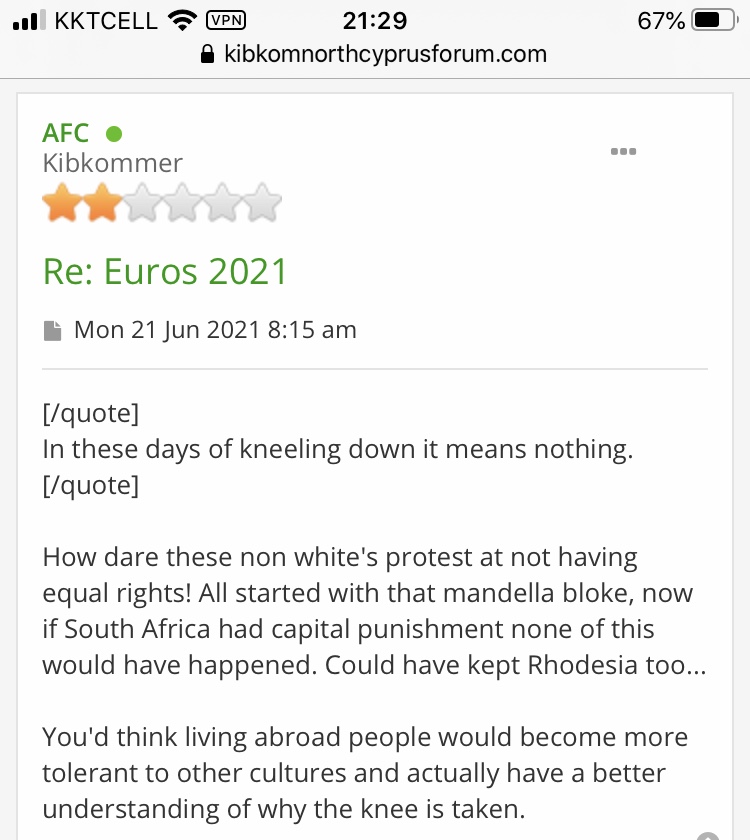Viewport: 750px width, 840px height.
Task: Click the "Kibkommer" rank label
Action: pyautogui.click(x=113, y=163)
